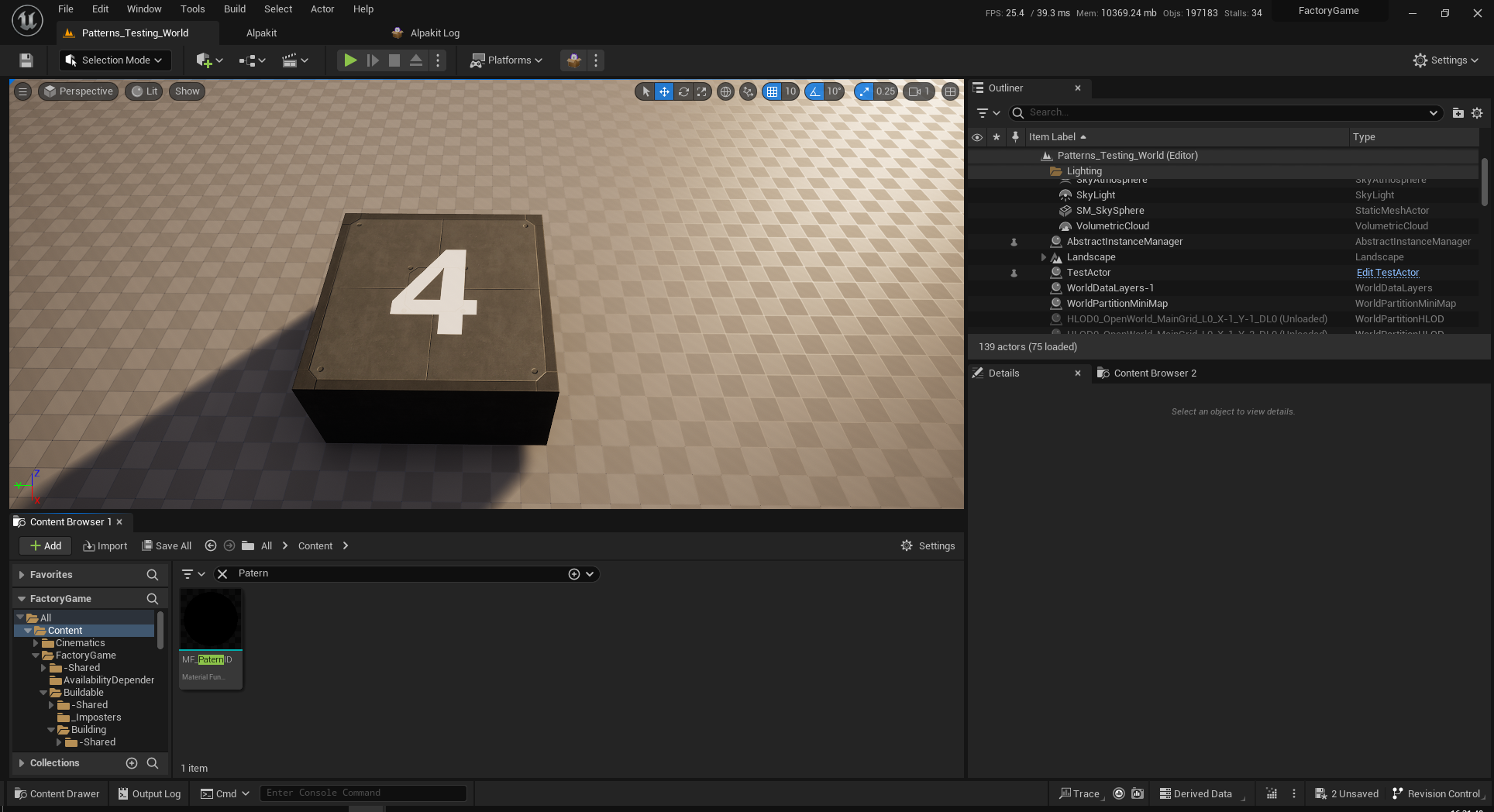
Task: Click the Stop simulation button
Action: click(394, 60)
